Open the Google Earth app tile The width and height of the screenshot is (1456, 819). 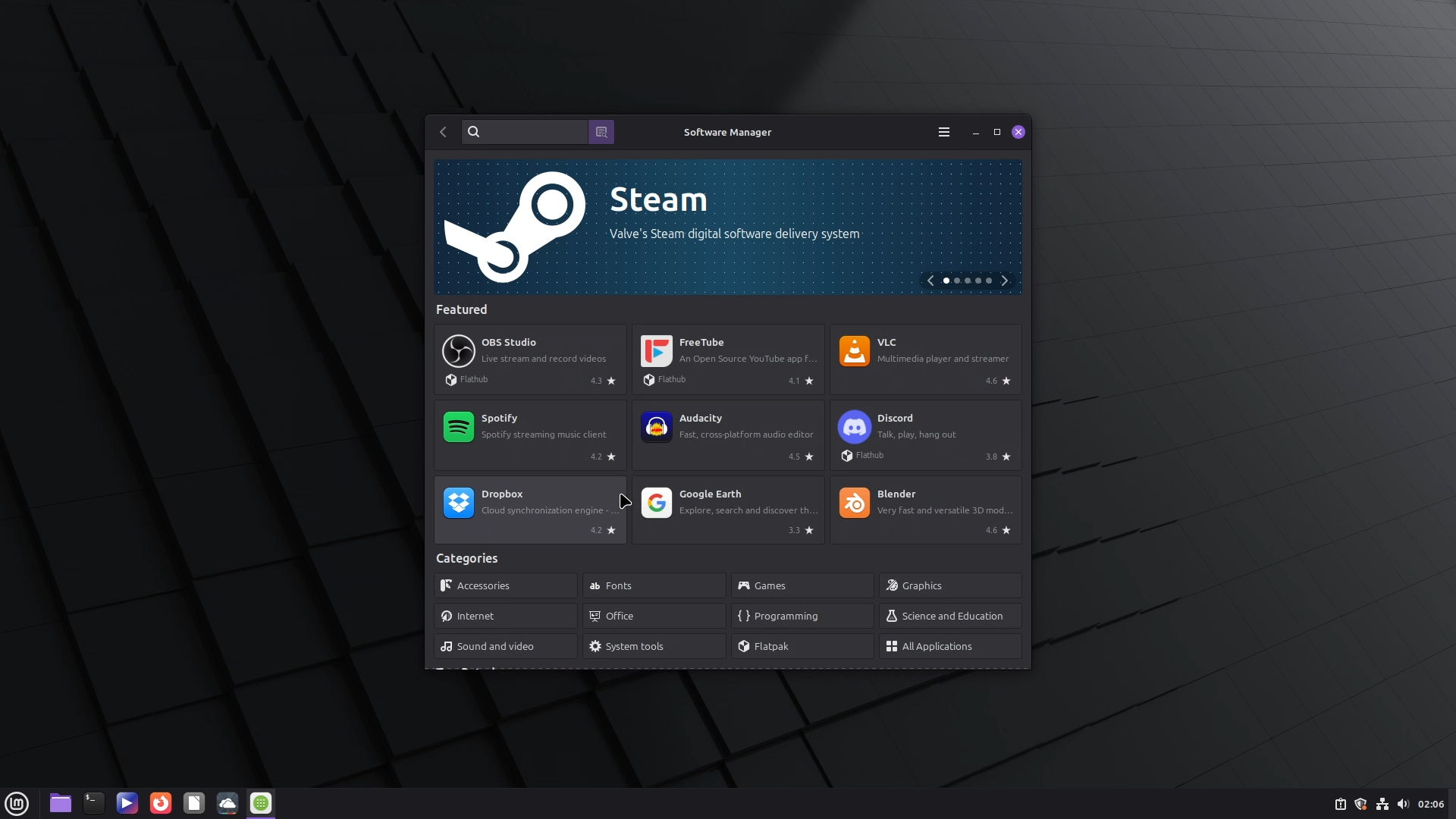[728, 510]
